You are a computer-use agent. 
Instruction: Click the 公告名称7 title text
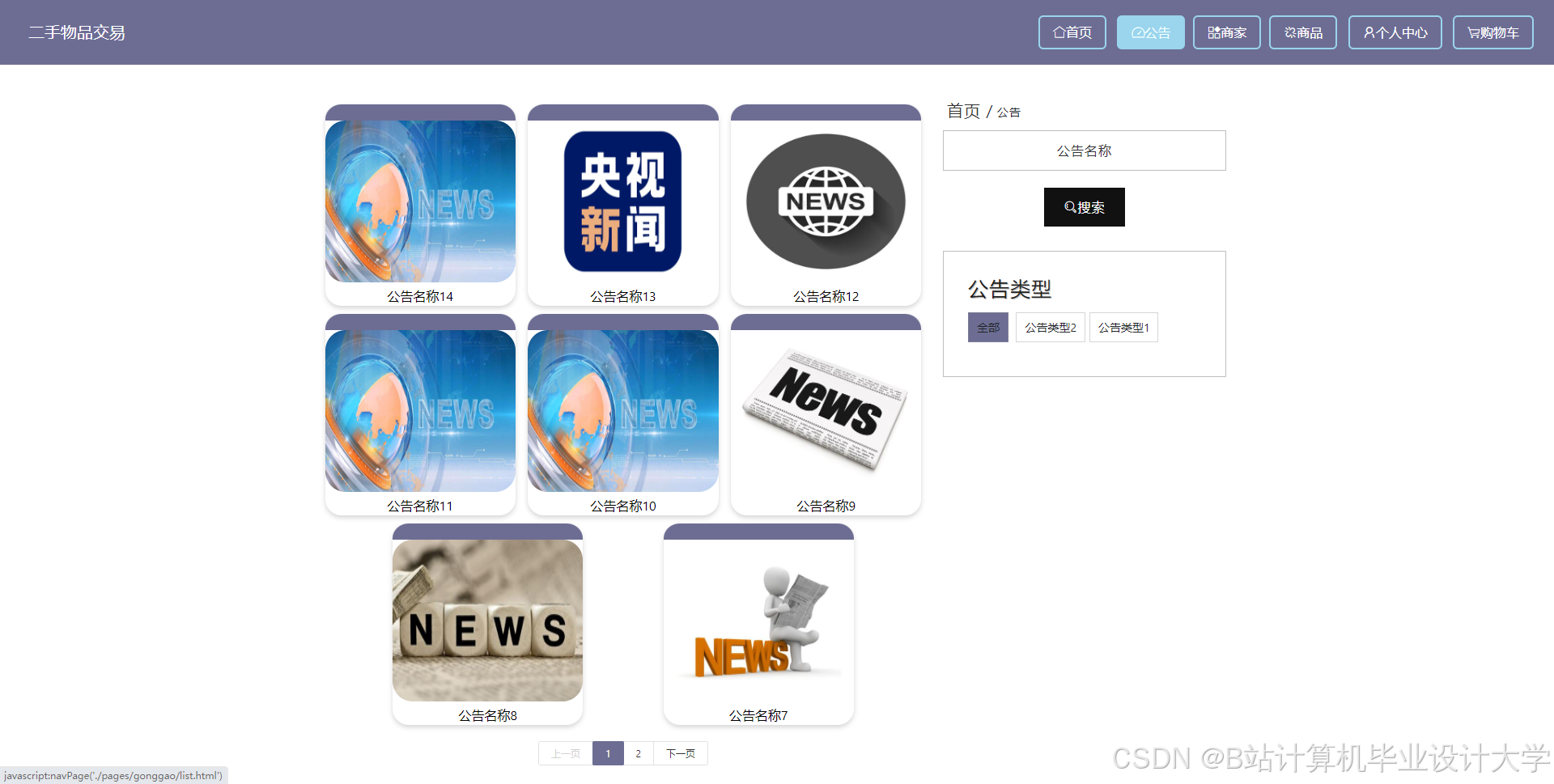[x=758, y=715]
